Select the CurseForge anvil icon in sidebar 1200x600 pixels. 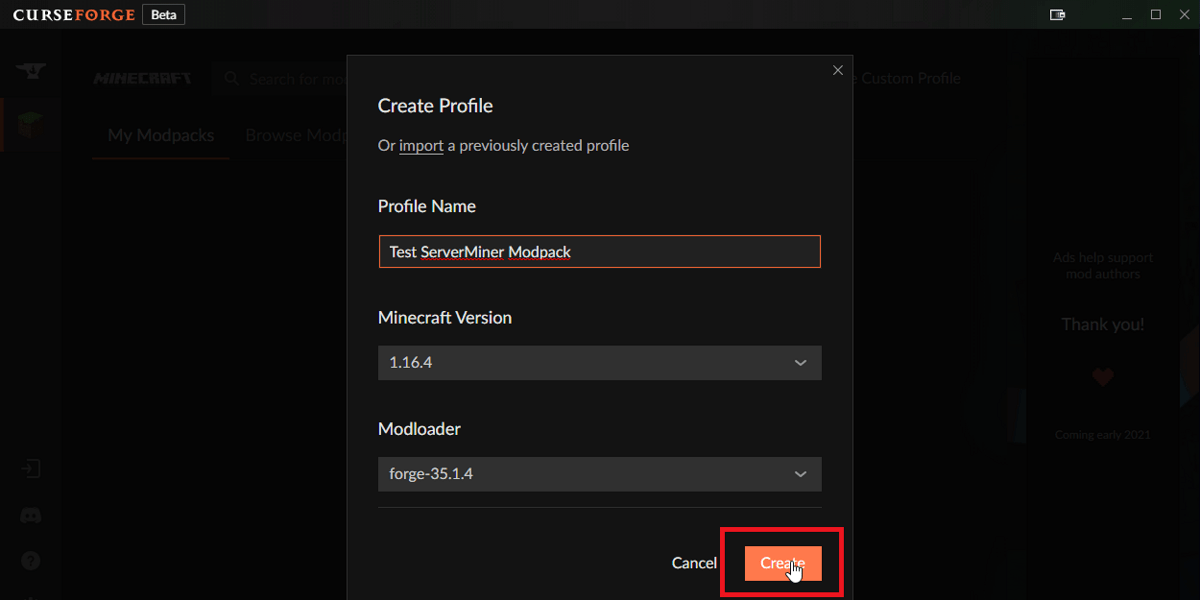click(31, 72)
